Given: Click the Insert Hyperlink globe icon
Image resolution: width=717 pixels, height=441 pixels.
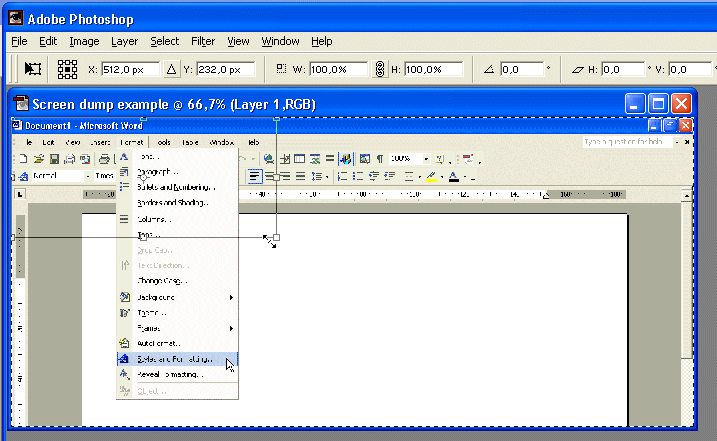Looking at the screenshot, I should coord(269,159).
